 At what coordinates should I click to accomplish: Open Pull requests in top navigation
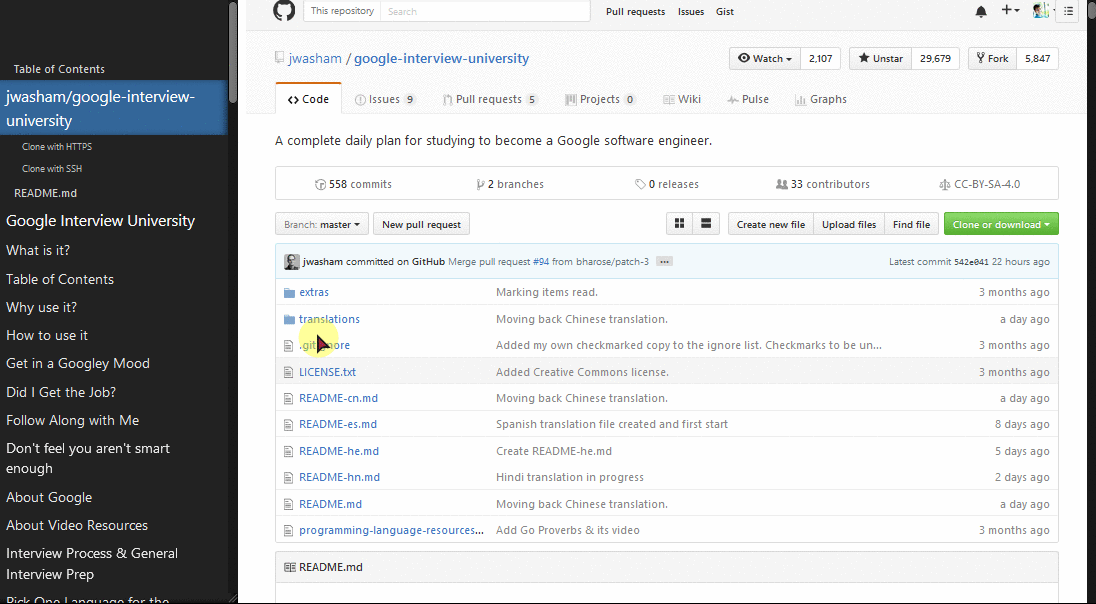pyautogui.click(x=635, y=11)
